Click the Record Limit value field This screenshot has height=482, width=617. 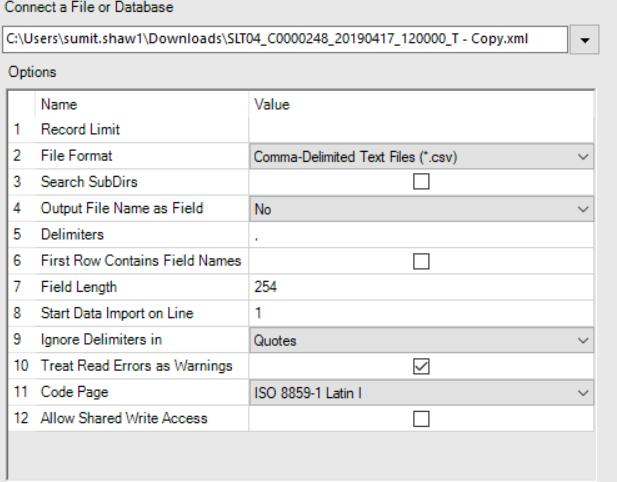tap(420, 130)
